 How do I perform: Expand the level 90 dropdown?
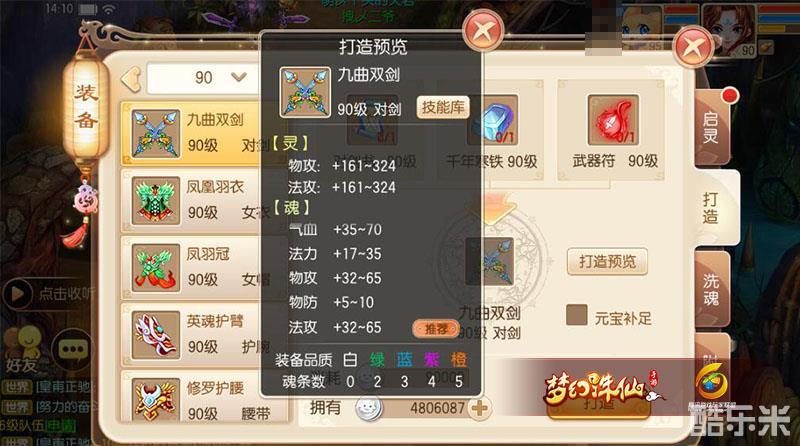tap(238, 77)
